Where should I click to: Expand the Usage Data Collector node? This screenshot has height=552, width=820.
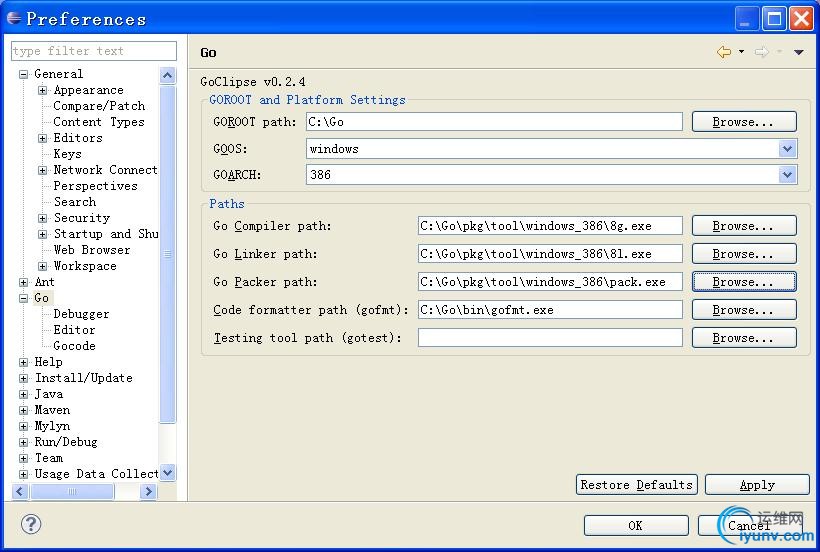pos(24,475)
